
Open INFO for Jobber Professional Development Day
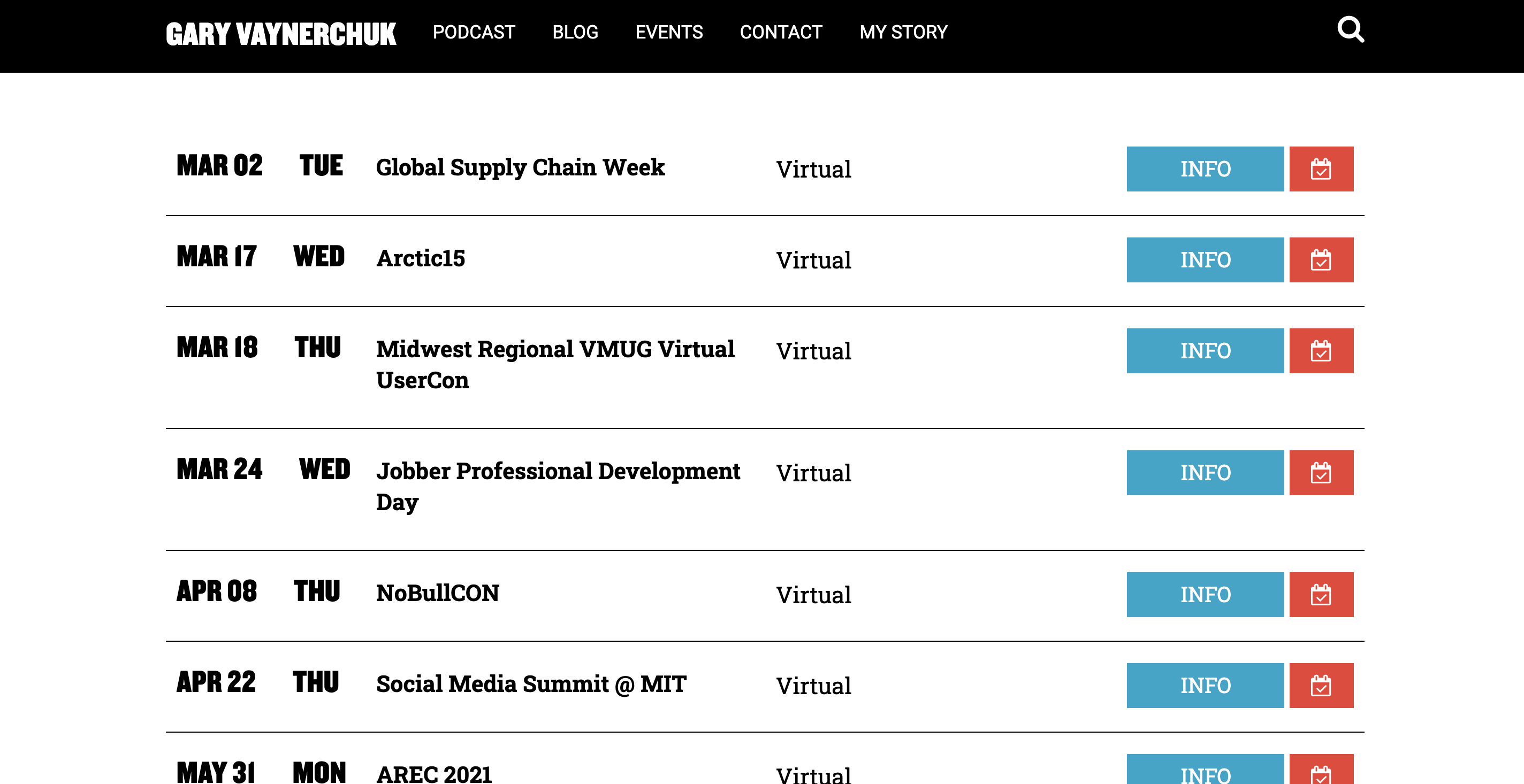click(x=1205, y=473)
